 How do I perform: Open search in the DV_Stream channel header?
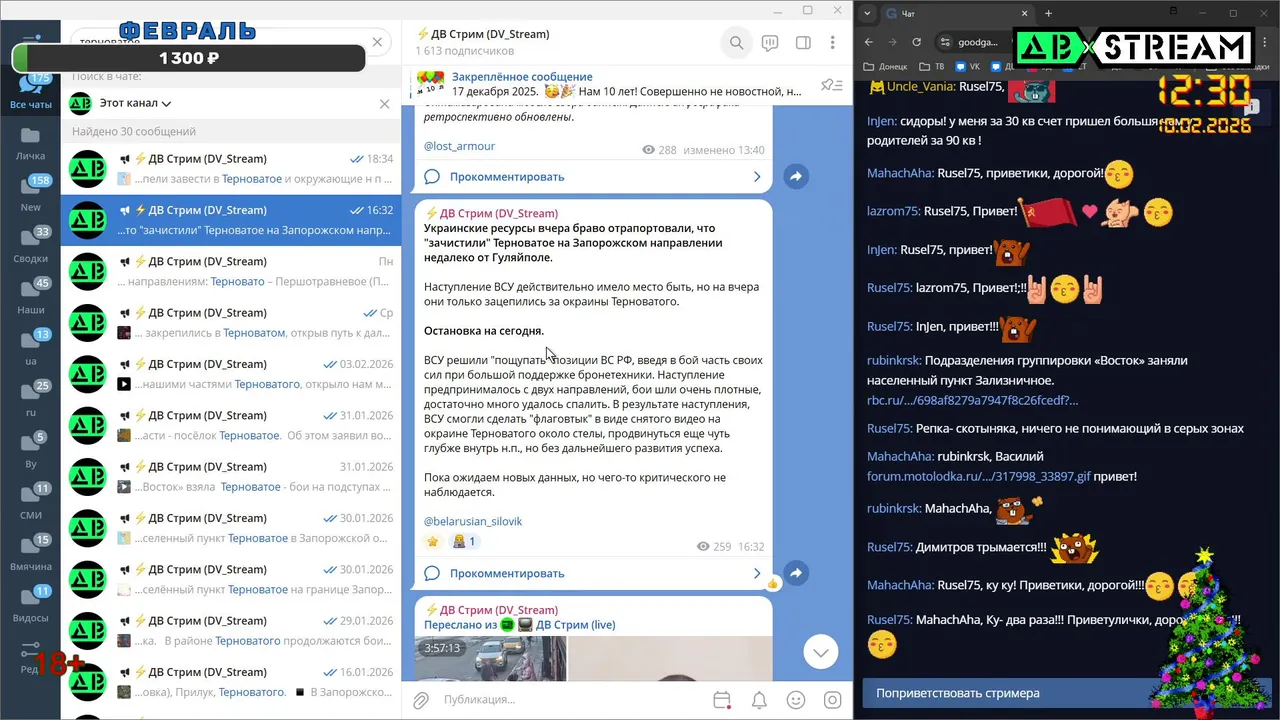click(736, 43)
